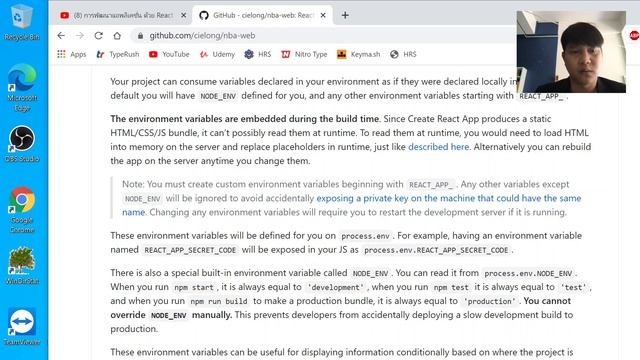
Task: Click the 'npm test' code snippet
Action: coord(451,287)
